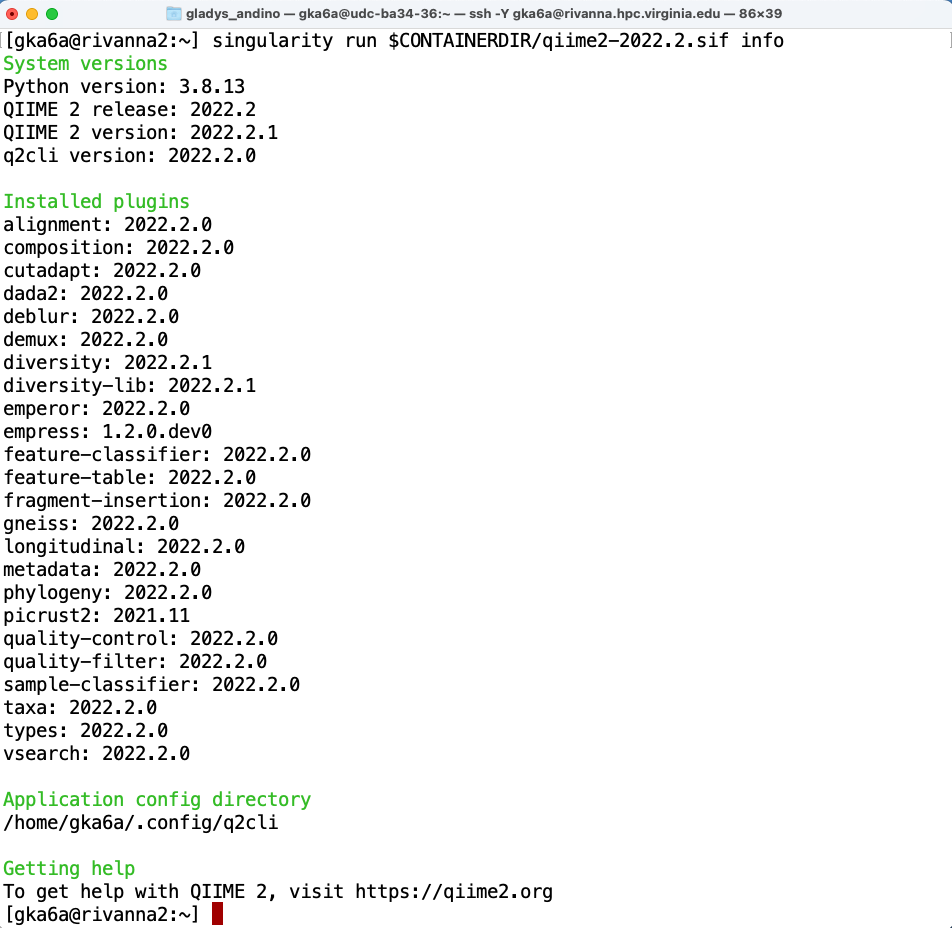Click the gladys_andino window title text
The height and width of the screenshot is (928, 952).
point(228,13)
